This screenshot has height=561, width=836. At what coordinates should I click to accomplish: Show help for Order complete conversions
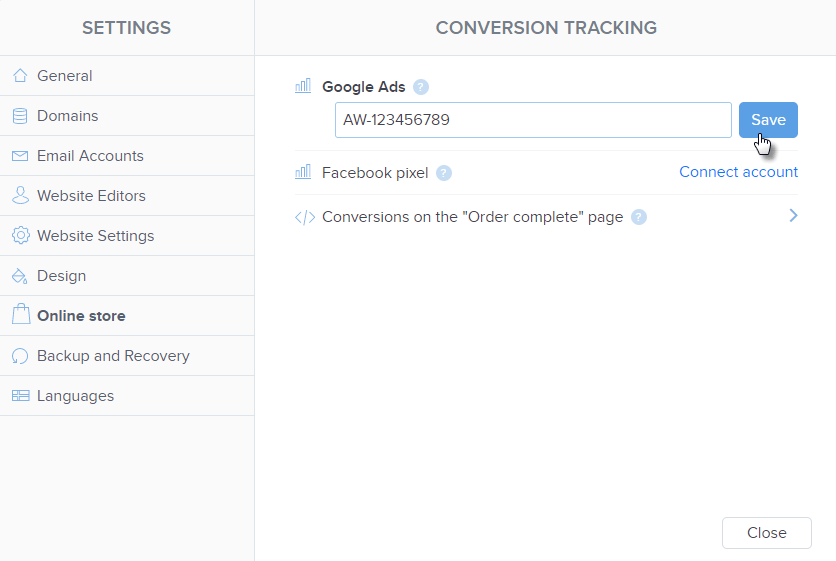click(639, 217)
